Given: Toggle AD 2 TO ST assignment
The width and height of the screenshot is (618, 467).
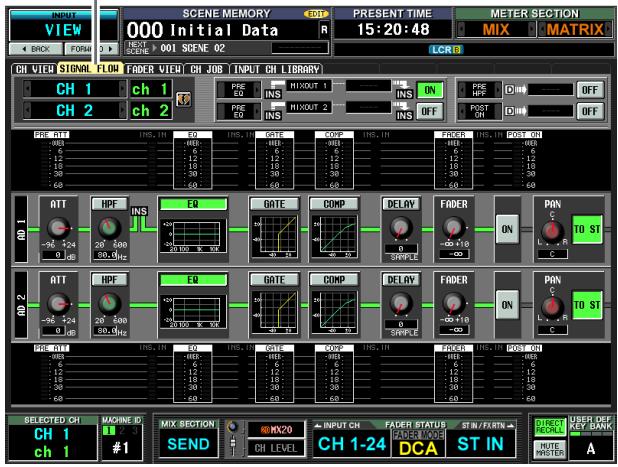Looking at the screenshot, I should tap(587, 305).
